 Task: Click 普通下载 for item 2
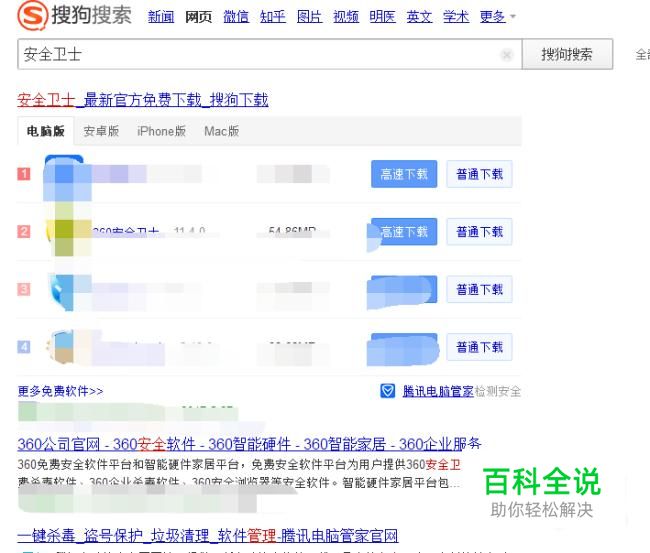(479, 231)
